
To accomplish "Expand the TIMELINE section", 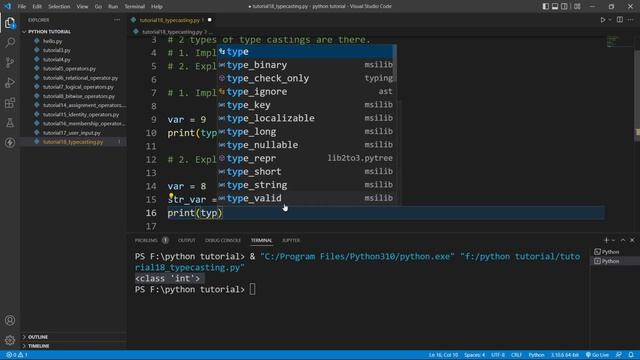I will coord(38,346).
